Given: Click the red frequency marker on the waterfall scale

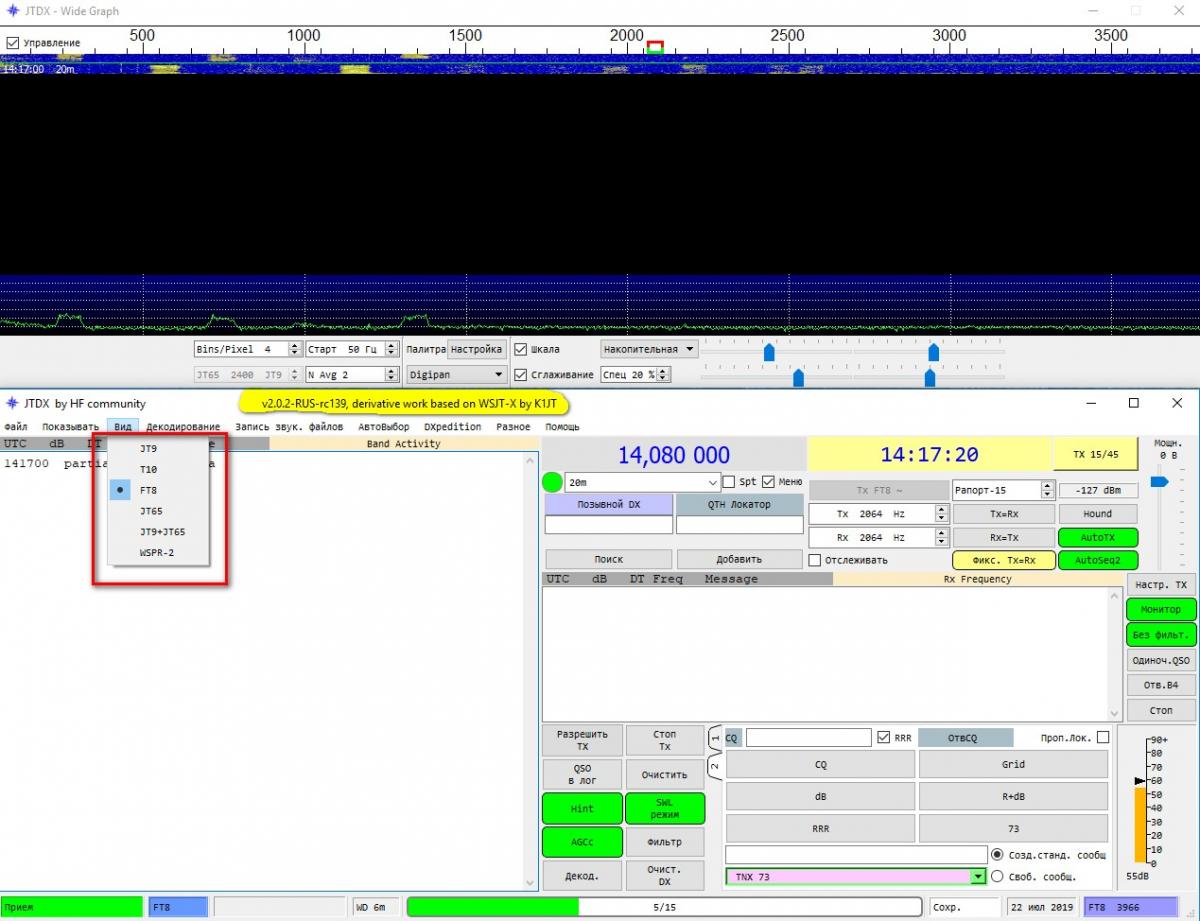Looking at the screenshot, I should tap(655, 46).
